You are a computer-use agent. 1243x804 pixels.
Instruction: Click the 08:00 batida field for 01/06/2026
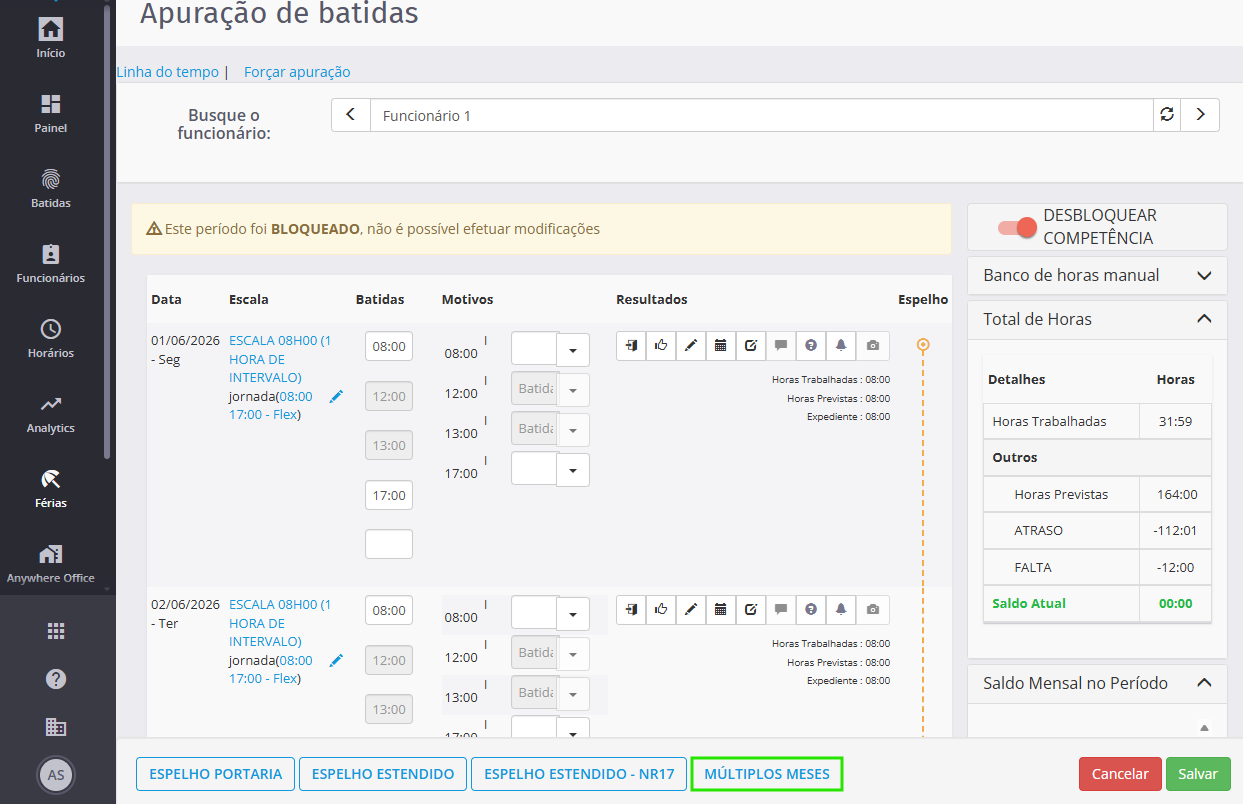(x=389, y=346)
